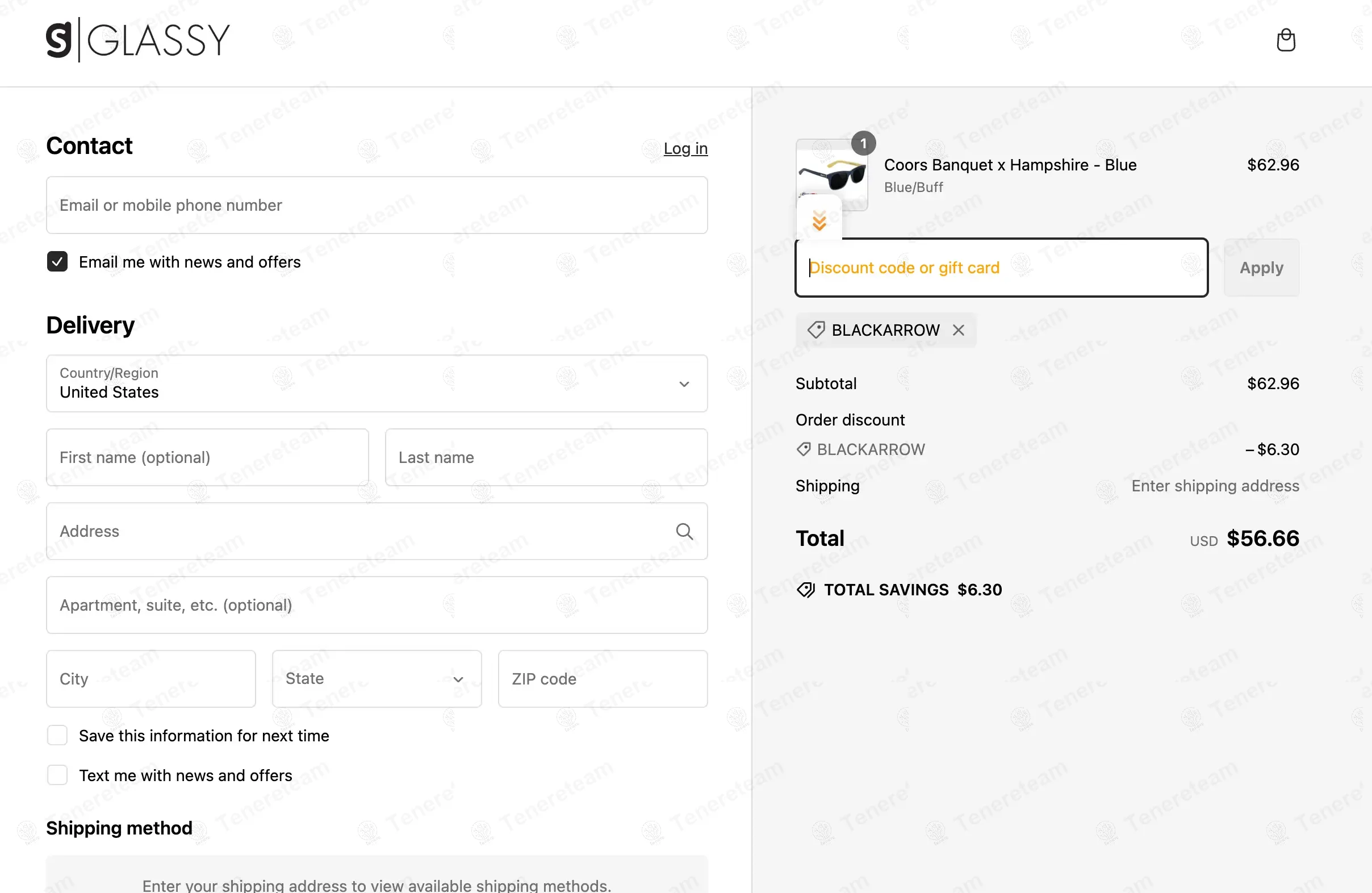The image size is (1372, 893).
Task: Focus the Email or mobile phone number field
Action: click(x=377, y=205)
